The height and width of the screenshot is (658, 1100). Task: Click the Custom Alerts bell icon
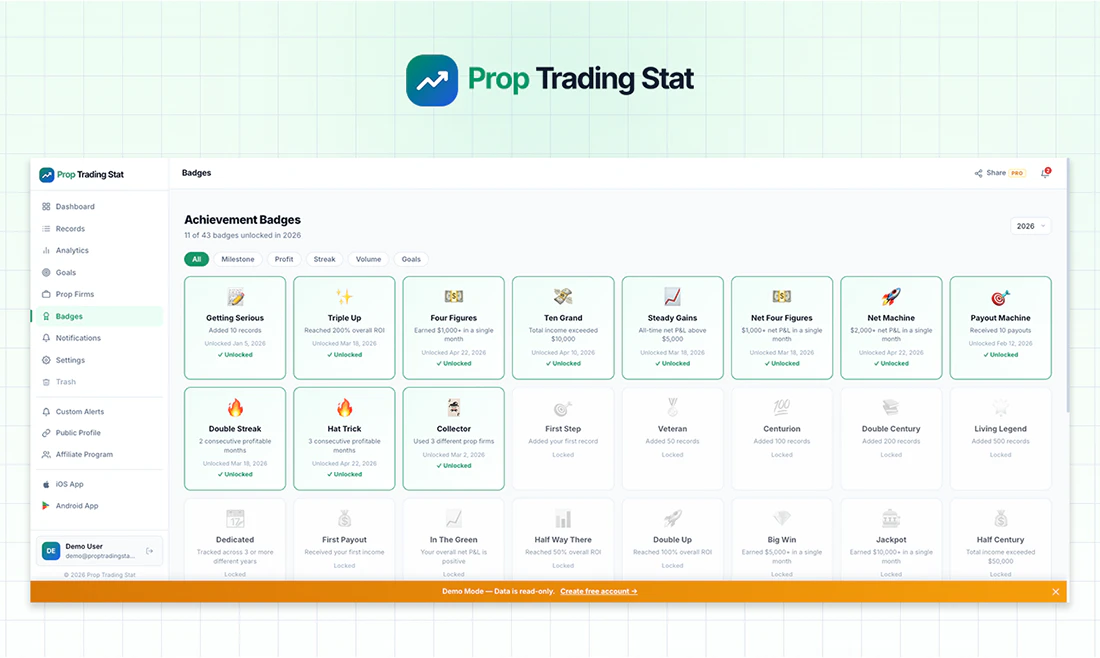point(46,412)
